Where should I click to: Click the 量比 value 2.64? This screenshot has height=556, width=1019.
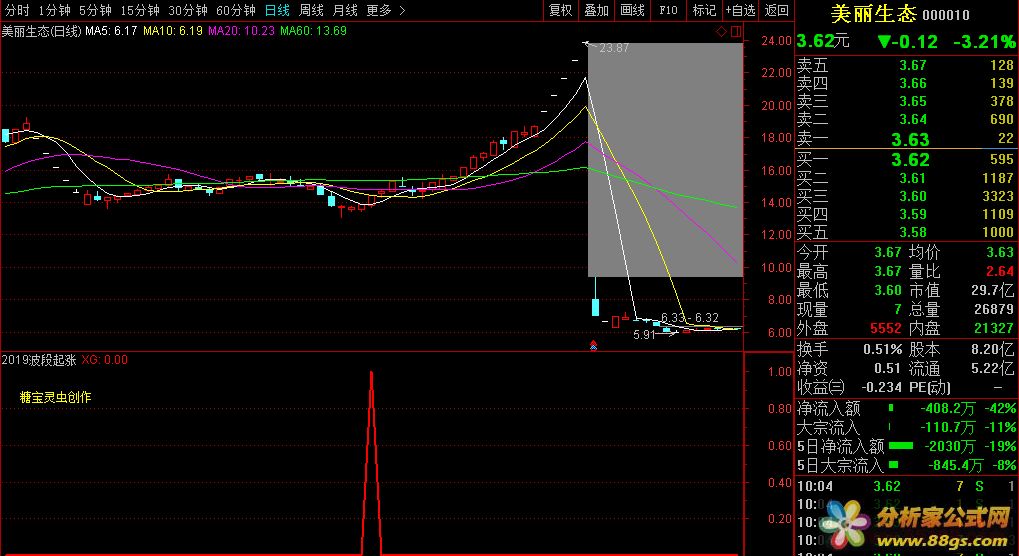click(1000, 272)
